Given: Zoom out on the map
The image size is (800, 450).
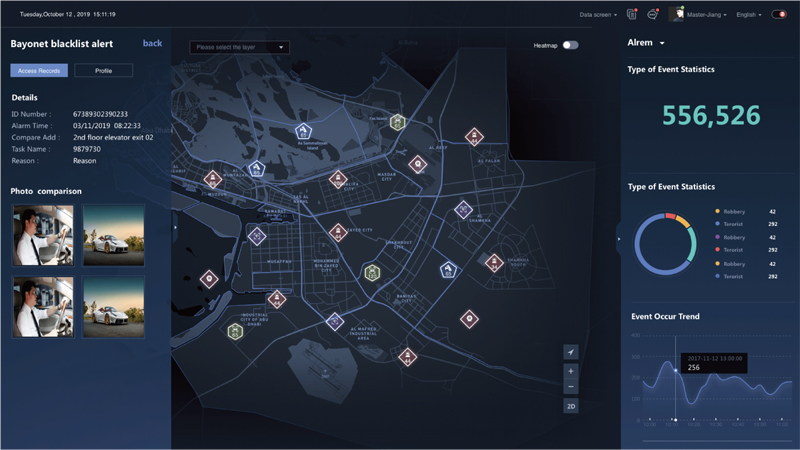Looking at the screenshot, I should tap(571, 387).
